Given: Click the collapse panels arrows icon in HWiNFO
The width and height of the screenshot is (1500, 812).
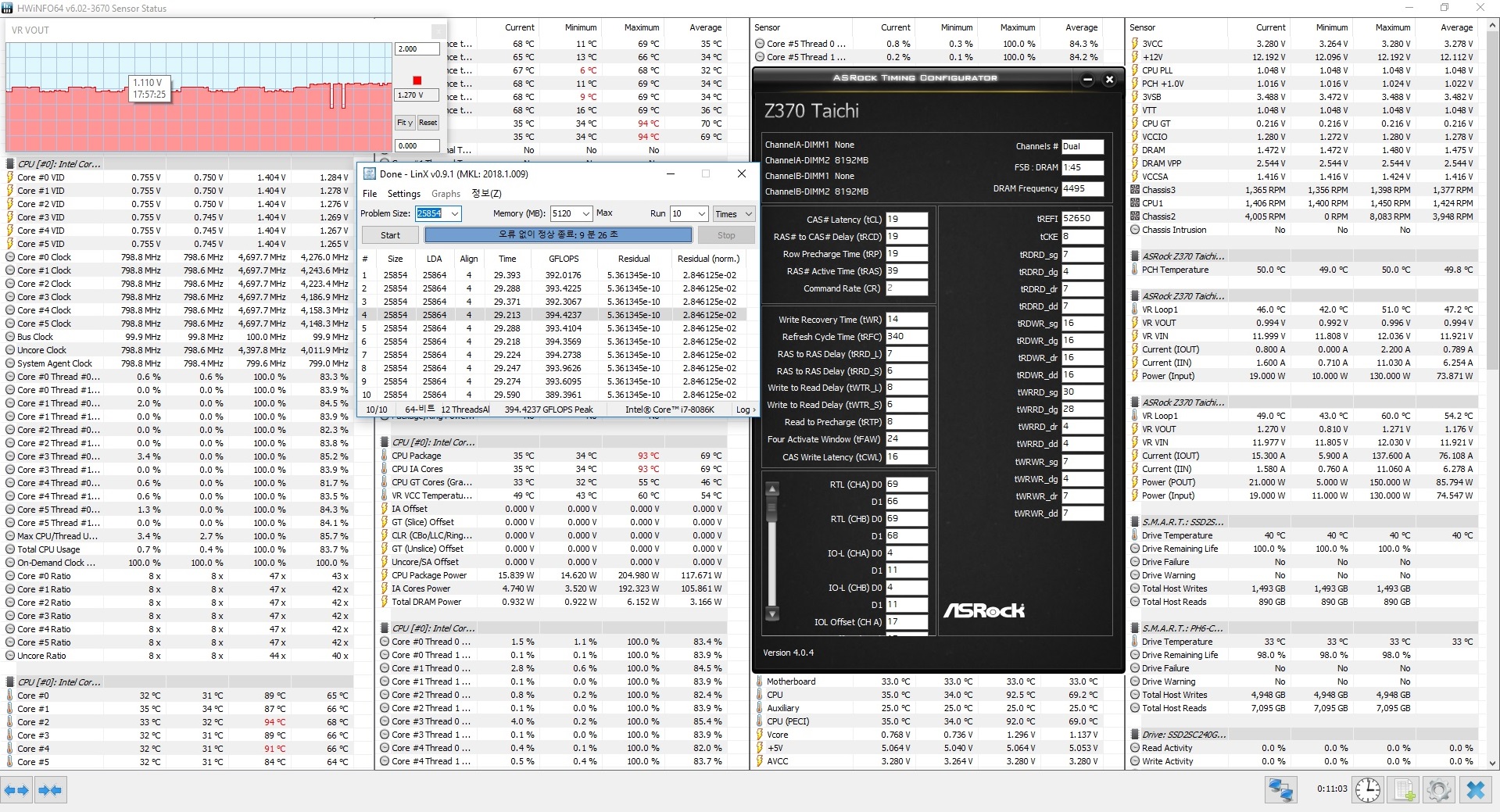Looking at the screenshot, I should coord(50,790).
